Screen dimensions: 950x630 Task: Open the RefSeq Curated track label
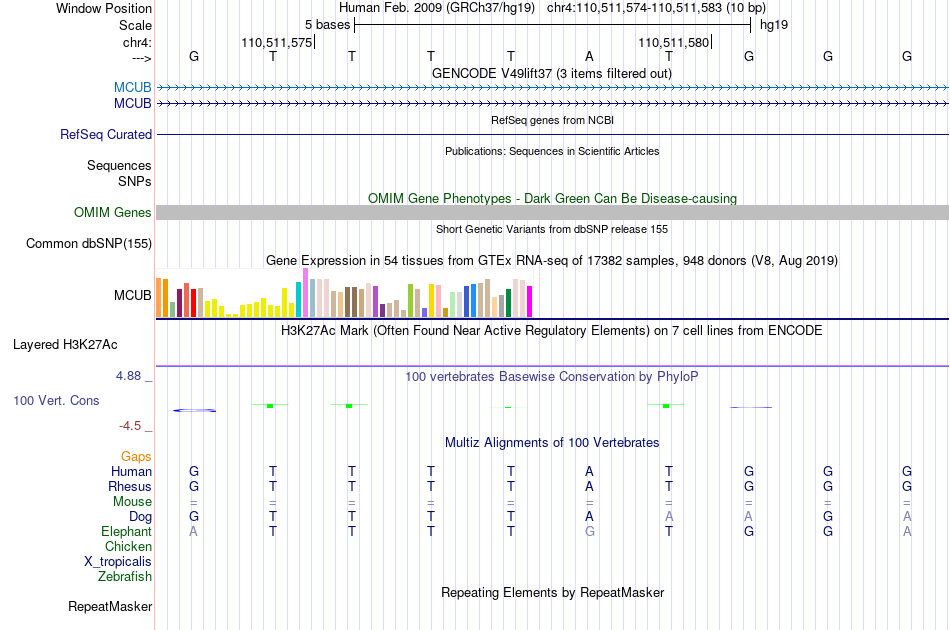(106, 134)
